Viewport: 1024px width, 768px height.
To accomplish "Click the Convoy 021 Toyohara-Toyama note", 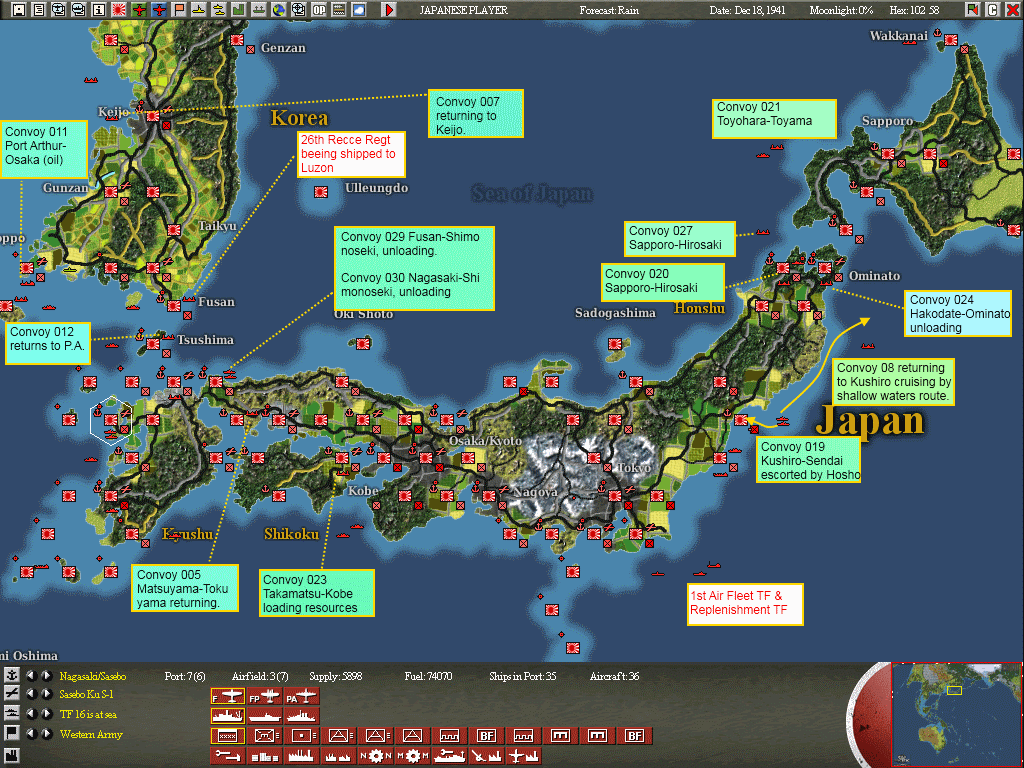I will [774, 119].
